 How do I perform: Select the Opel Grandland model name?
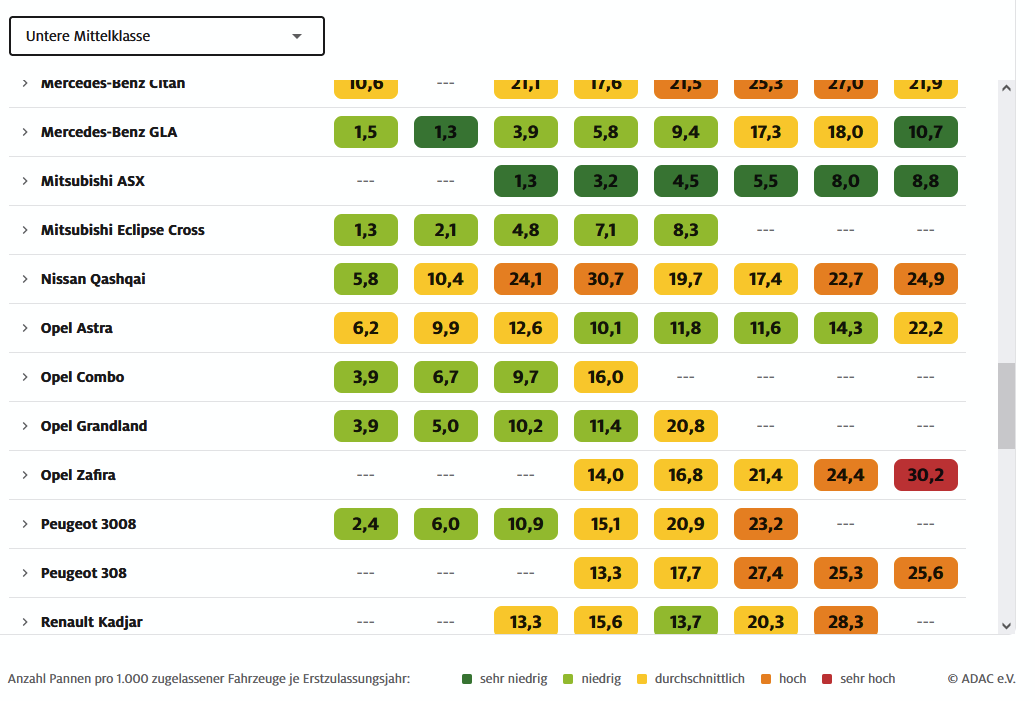(94, 426)
